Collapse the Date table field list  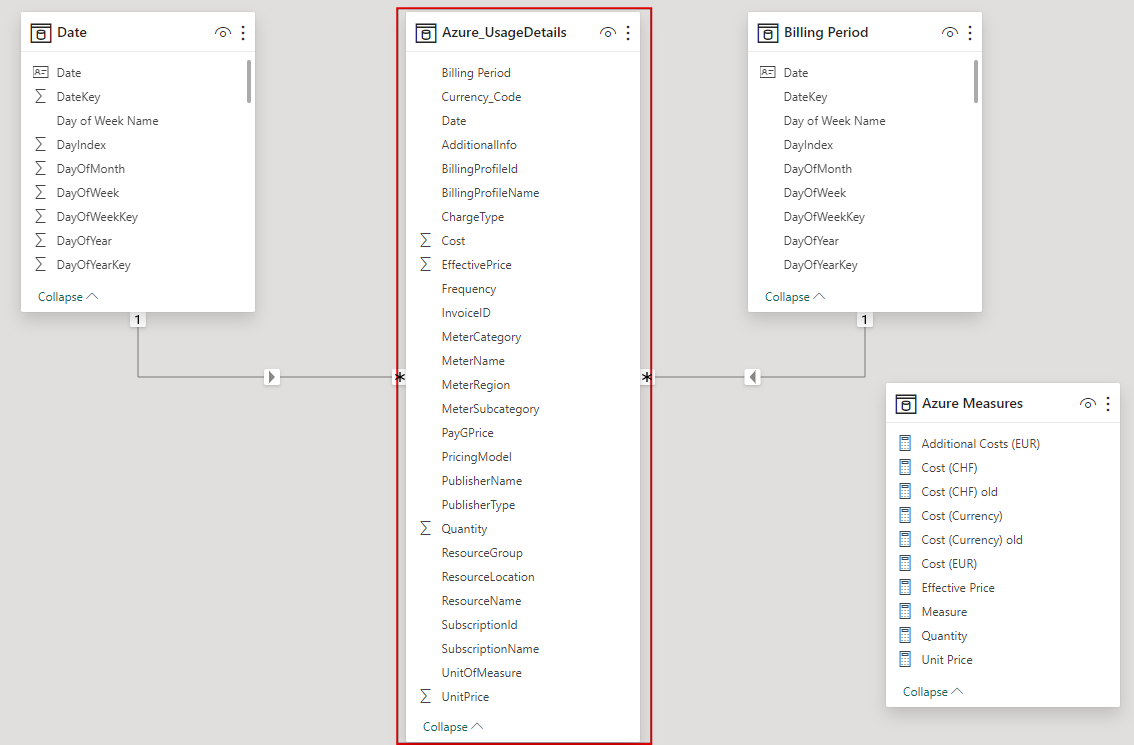click(68, 297)
